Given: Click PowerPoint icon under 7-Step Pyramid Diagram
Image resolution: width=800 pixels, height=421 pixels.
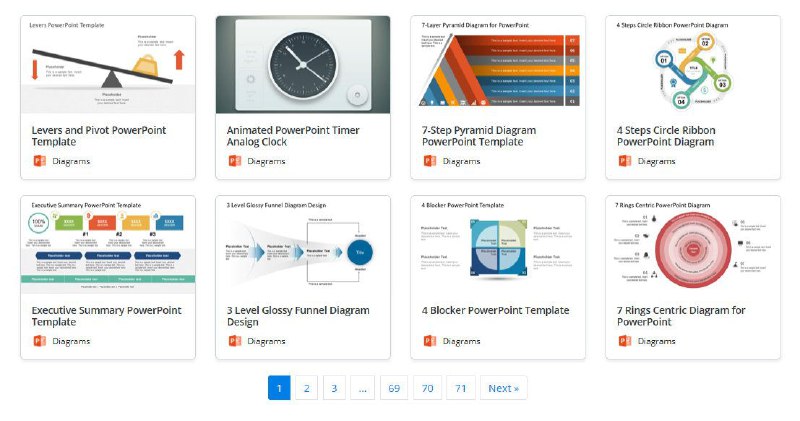Looking at the screenshot, I should [x=430, y=161].
